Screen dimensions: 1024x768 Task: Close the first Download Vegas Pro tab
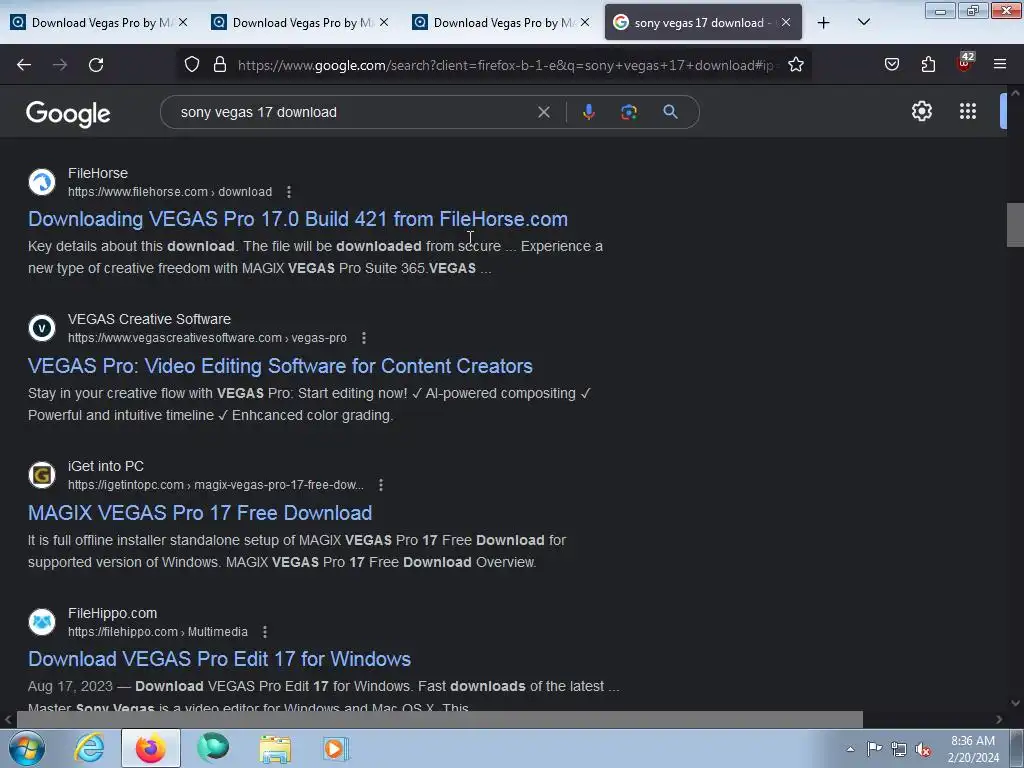pyautogui.click(x=183, y=23)
